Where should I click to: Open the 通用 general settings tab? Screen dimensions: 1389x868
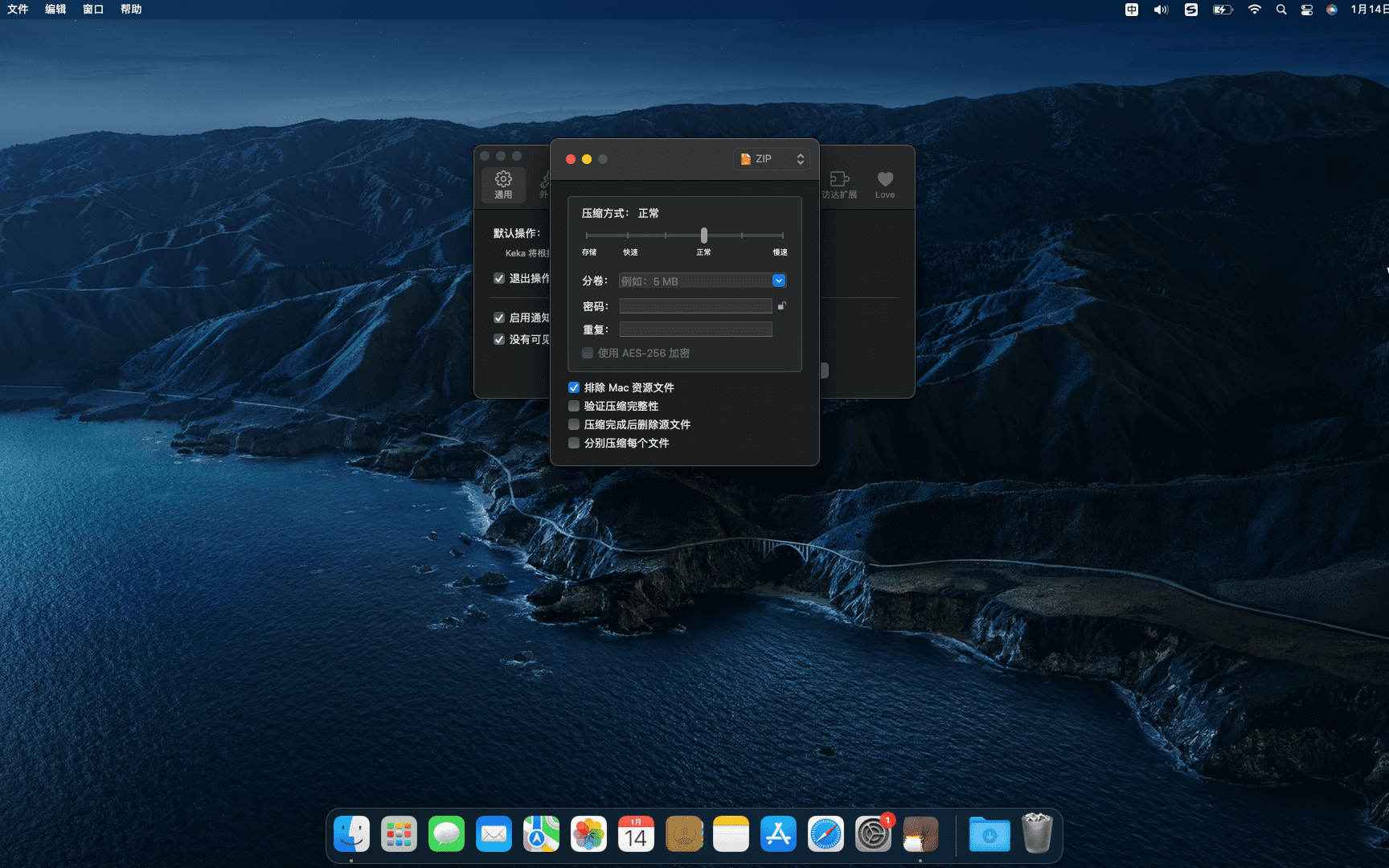click(x=503, y=185)
